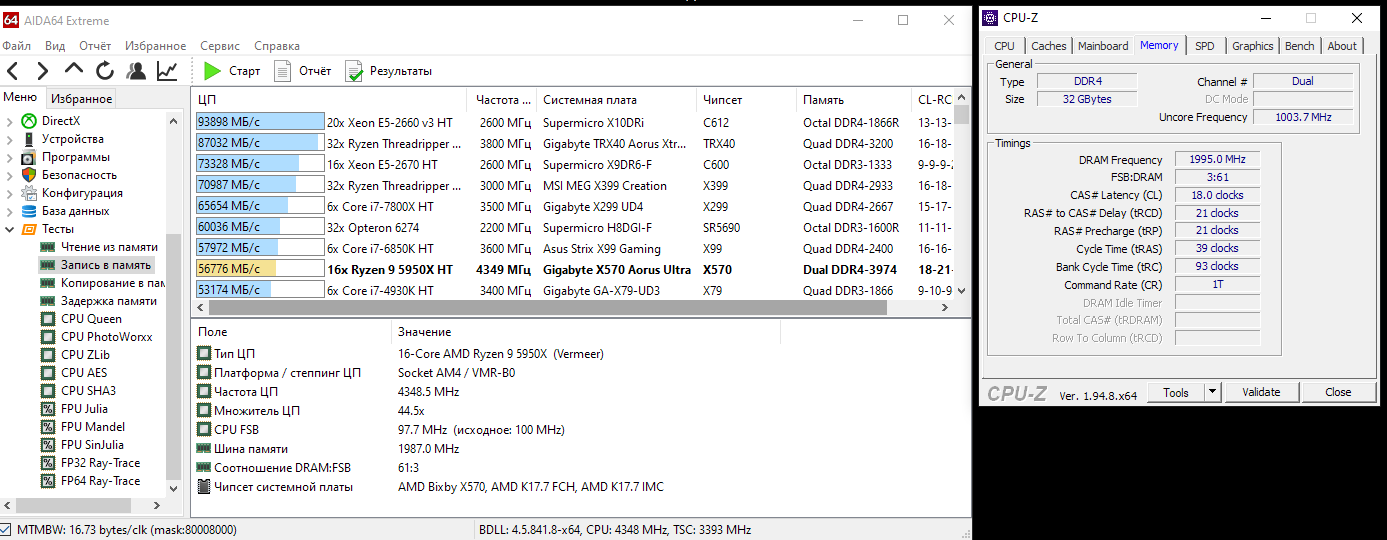Expand the Устройства tree node

[x=9, y=139]
